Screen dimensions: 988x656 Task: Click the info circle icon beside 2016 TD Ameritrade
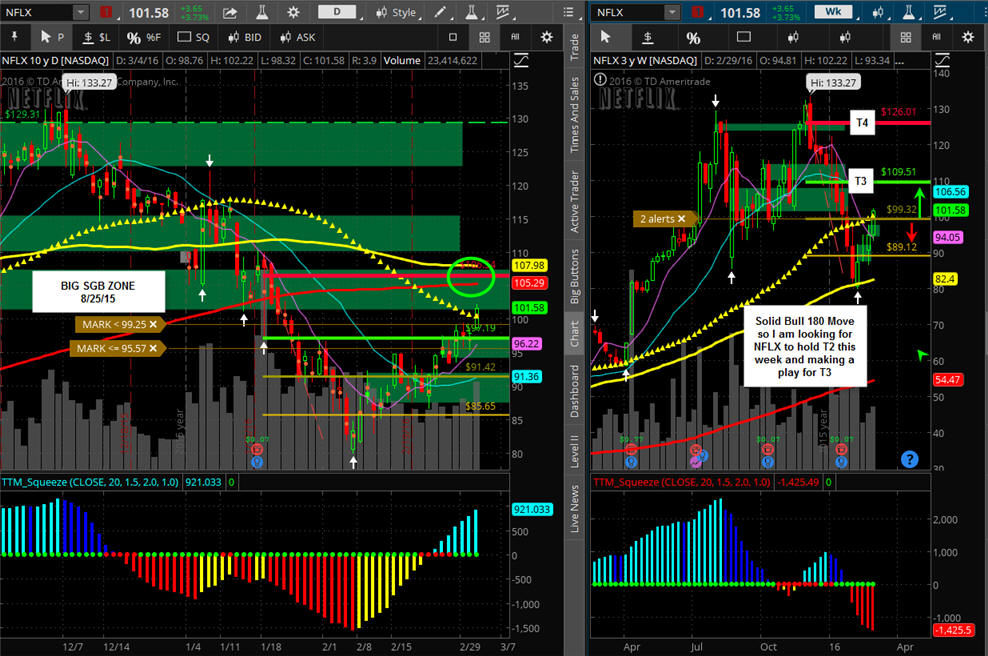pos(600,80)
